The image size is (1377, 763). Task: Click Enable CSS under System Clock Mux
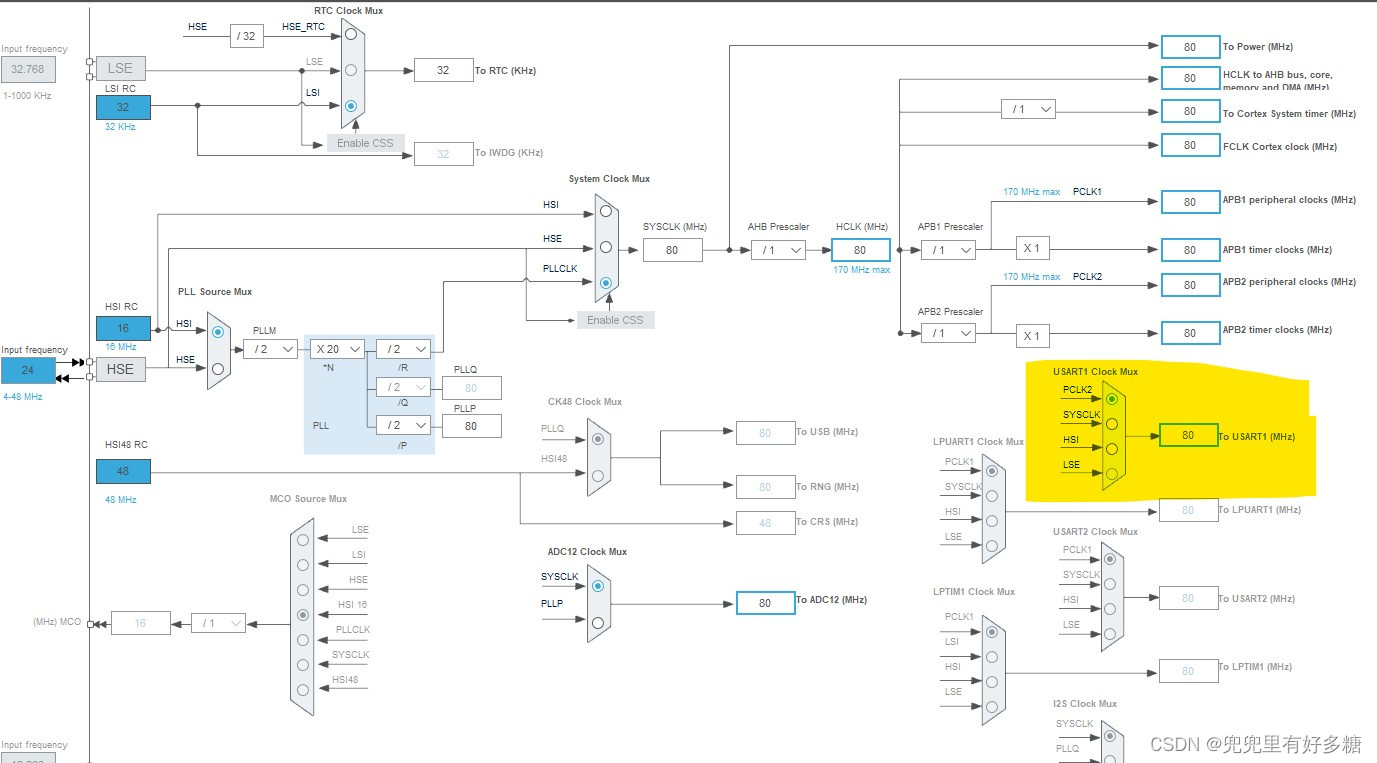(616, 320)
